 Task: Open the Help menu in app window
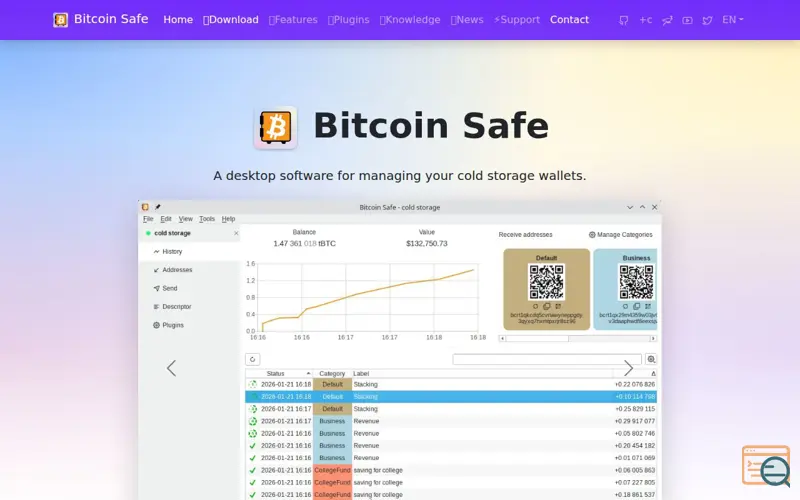click(x=228, y=219)
